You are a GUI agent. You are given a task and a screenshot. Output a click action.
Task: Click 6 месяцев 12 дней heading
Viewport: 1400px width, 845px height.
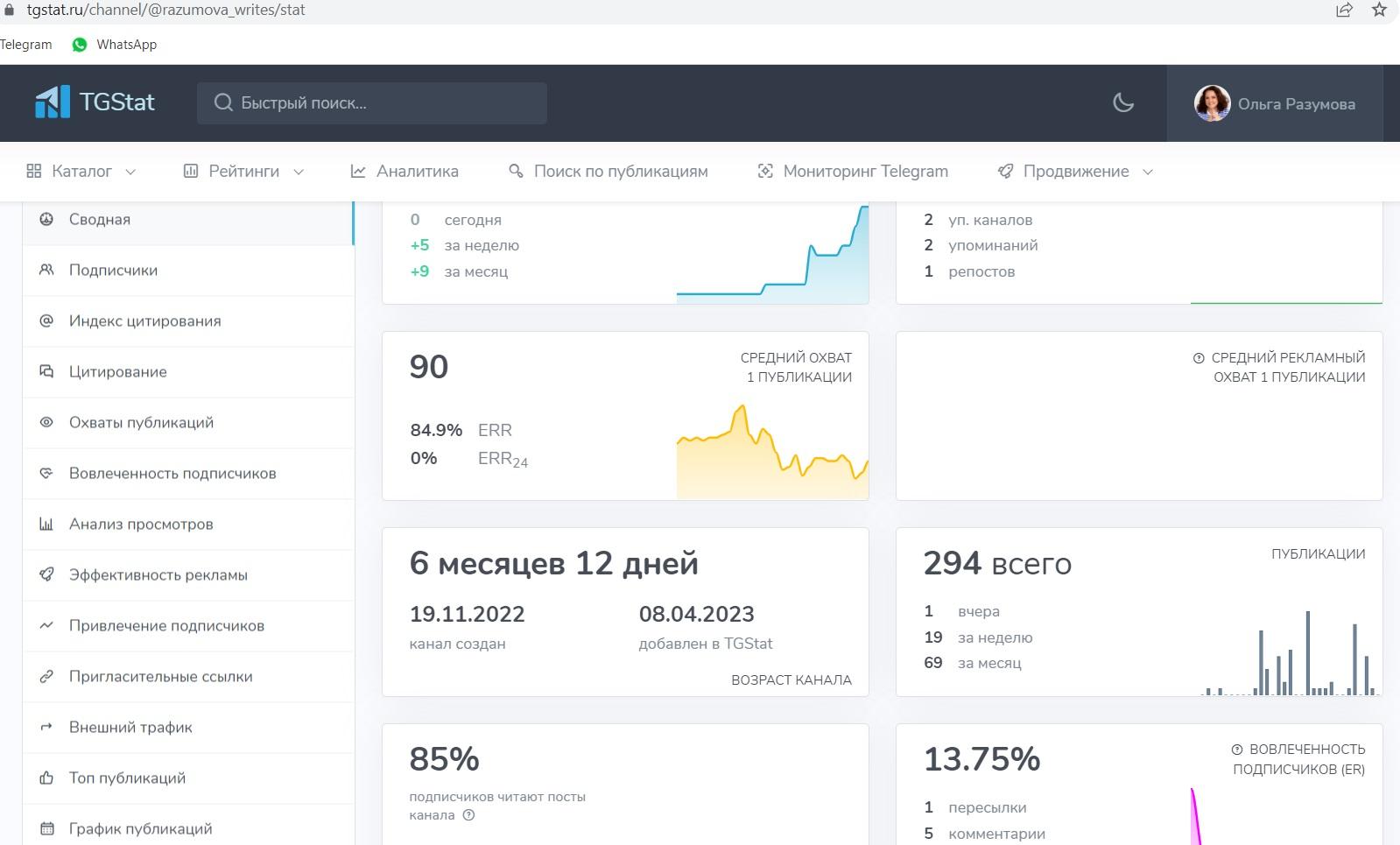(x=553, y=563)
